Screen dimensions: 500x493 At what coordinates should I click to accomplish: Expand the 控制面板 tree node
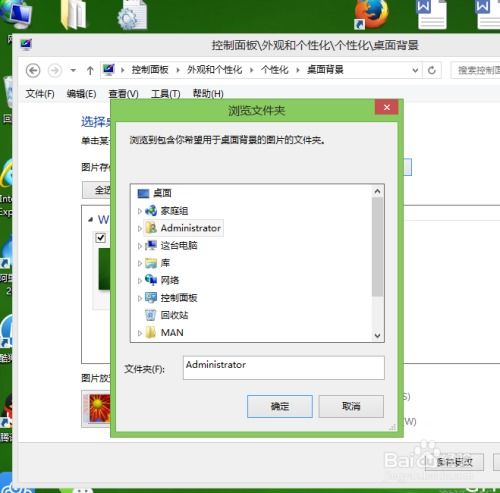(x=140, y=298)
